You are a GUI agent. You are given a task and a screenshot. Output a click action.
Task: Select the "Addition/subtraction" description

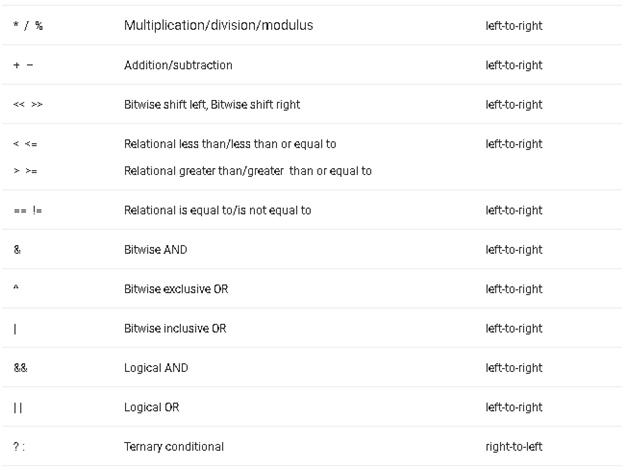point(178,65)
